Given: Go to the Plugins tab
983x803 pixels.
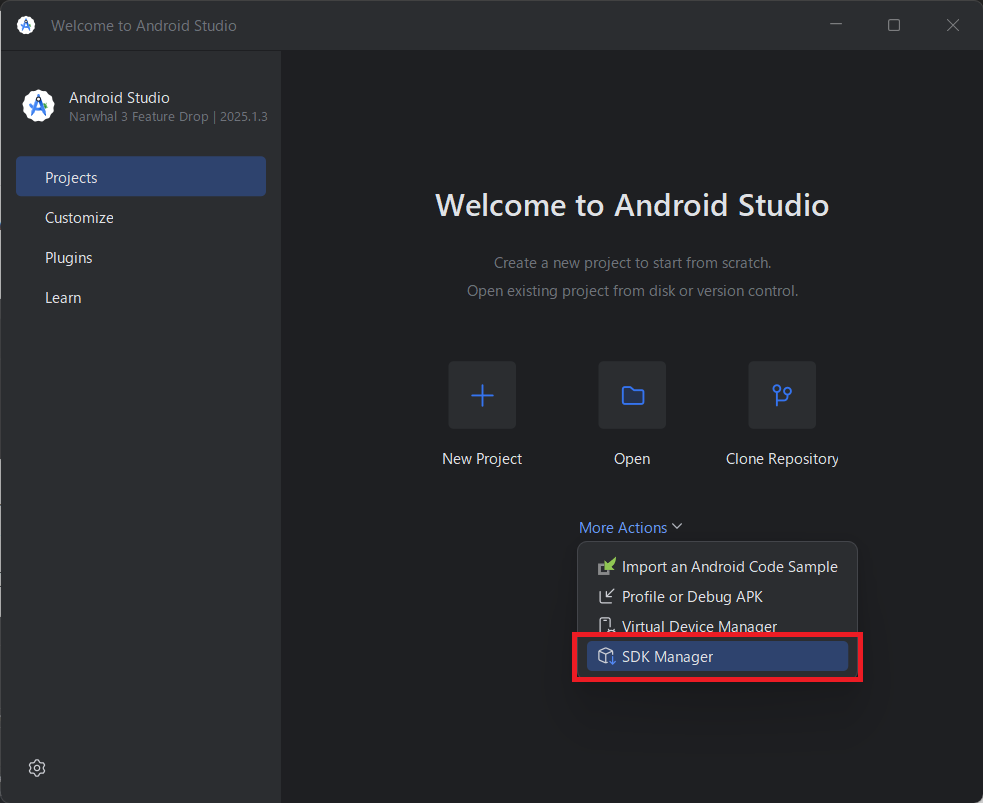Looking at the screenshot, I should 69,258.
